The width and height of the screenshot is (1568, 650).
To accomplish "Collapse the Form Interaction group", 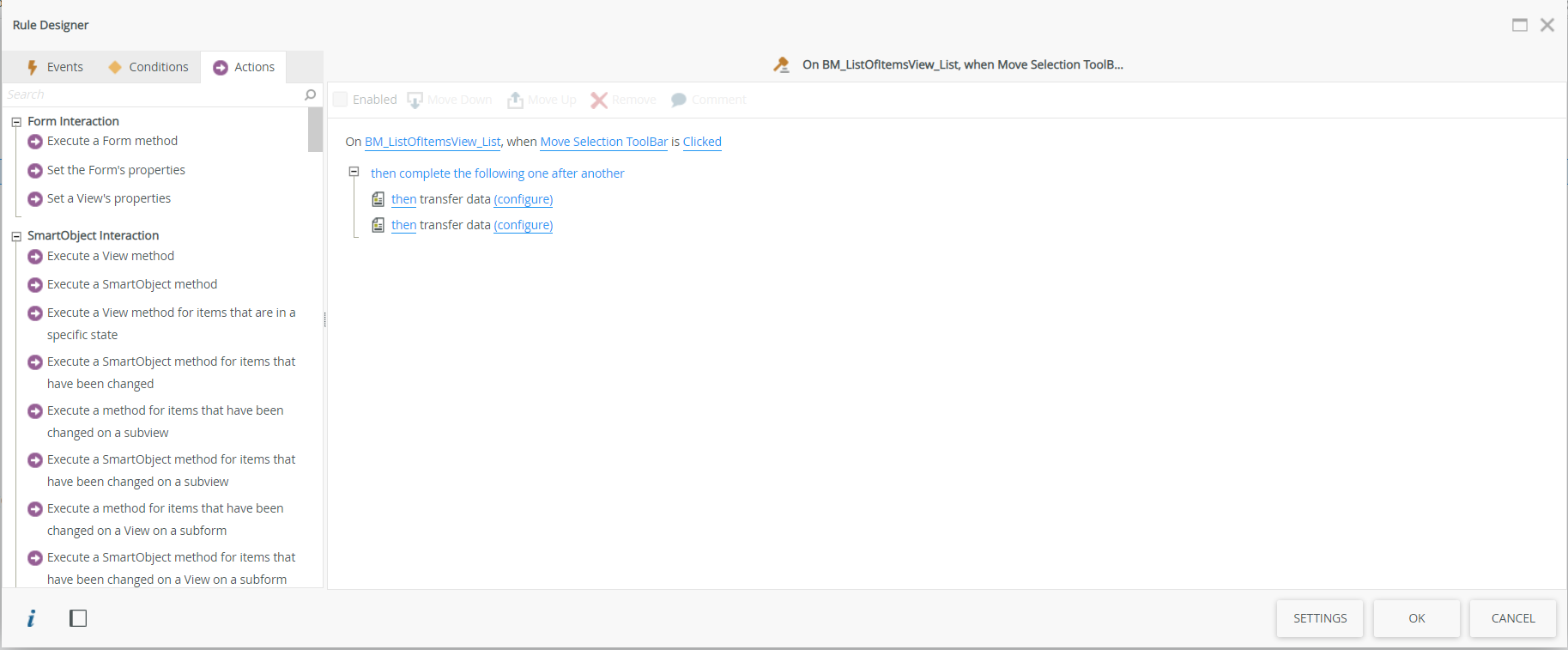I will [16, 122].
